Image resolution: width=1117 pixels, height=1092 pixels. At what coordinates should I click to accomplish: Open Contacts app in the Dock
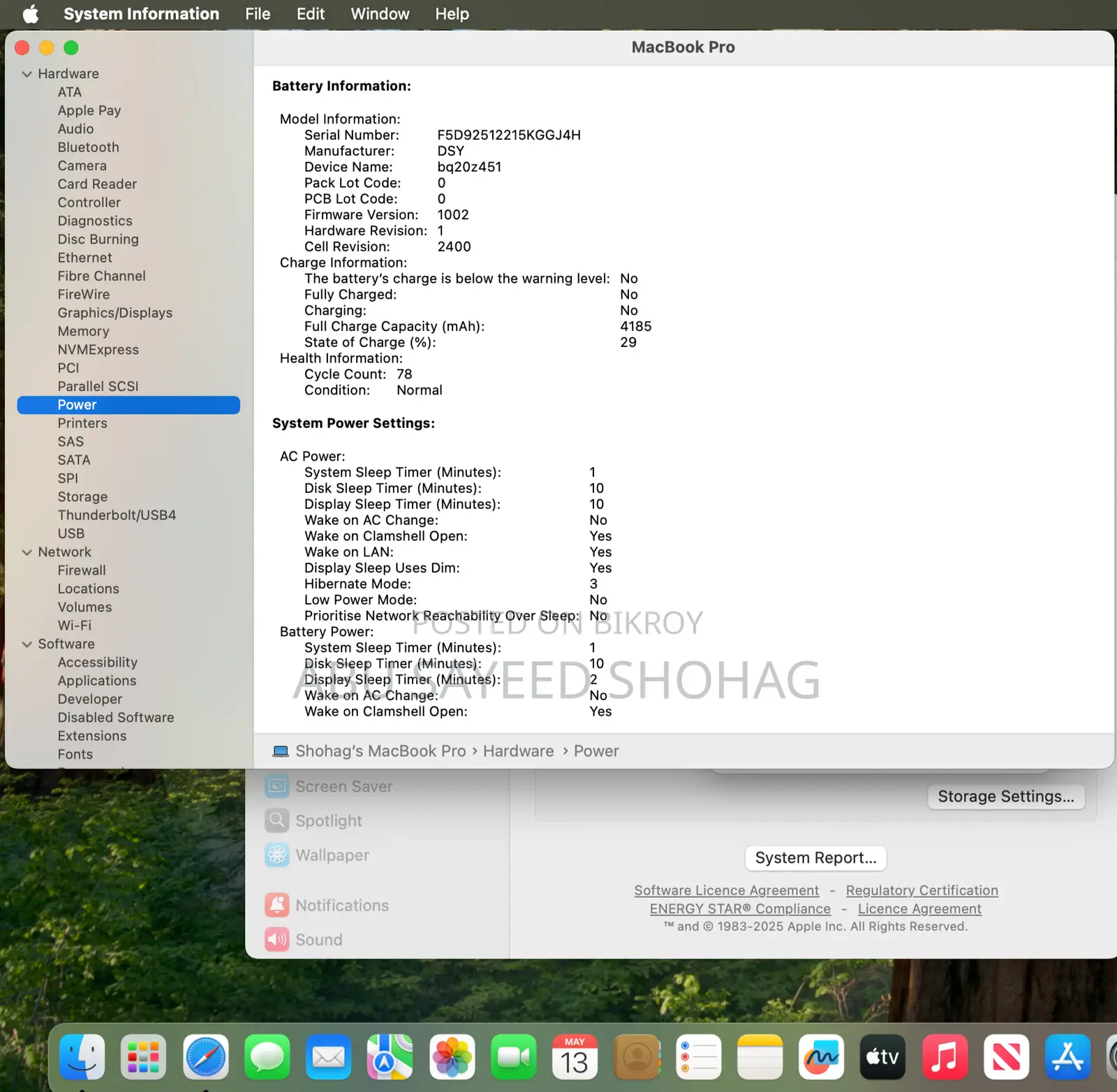[x=637, y=1057]
